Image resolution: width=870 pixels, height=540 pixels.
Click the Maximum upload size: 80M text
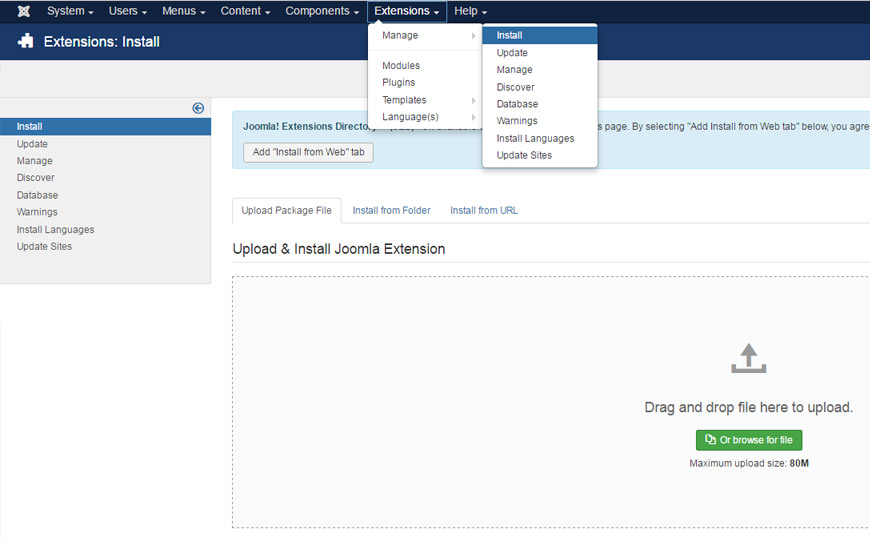(748, 463)
